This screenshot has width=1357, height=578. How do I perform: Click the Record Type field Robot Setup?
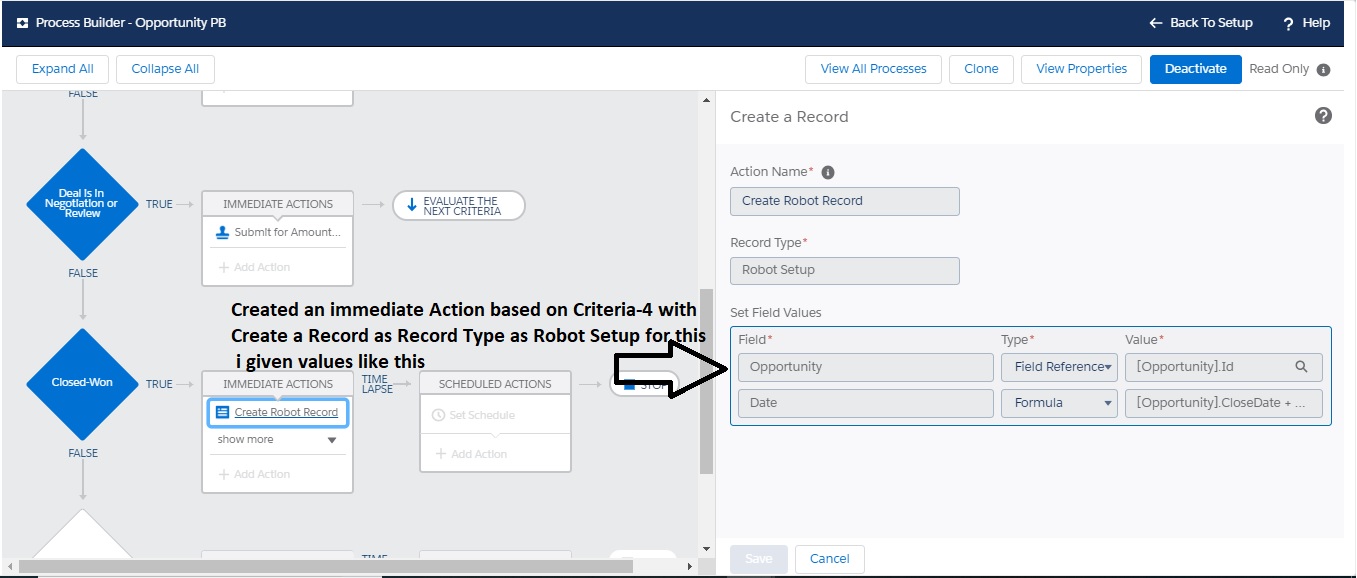pyautogui.click(x=845, y=270)
